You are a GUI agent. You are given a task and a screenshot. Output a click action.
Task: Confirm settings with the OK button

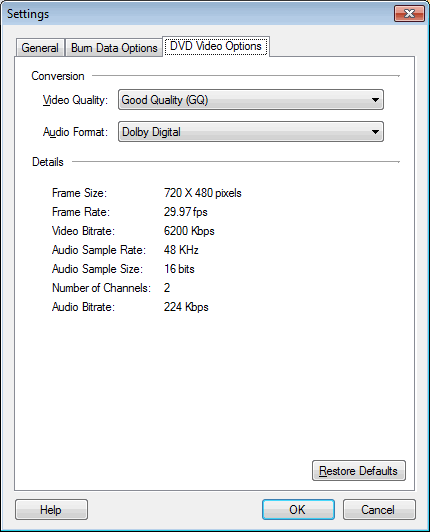click(298, 510)
